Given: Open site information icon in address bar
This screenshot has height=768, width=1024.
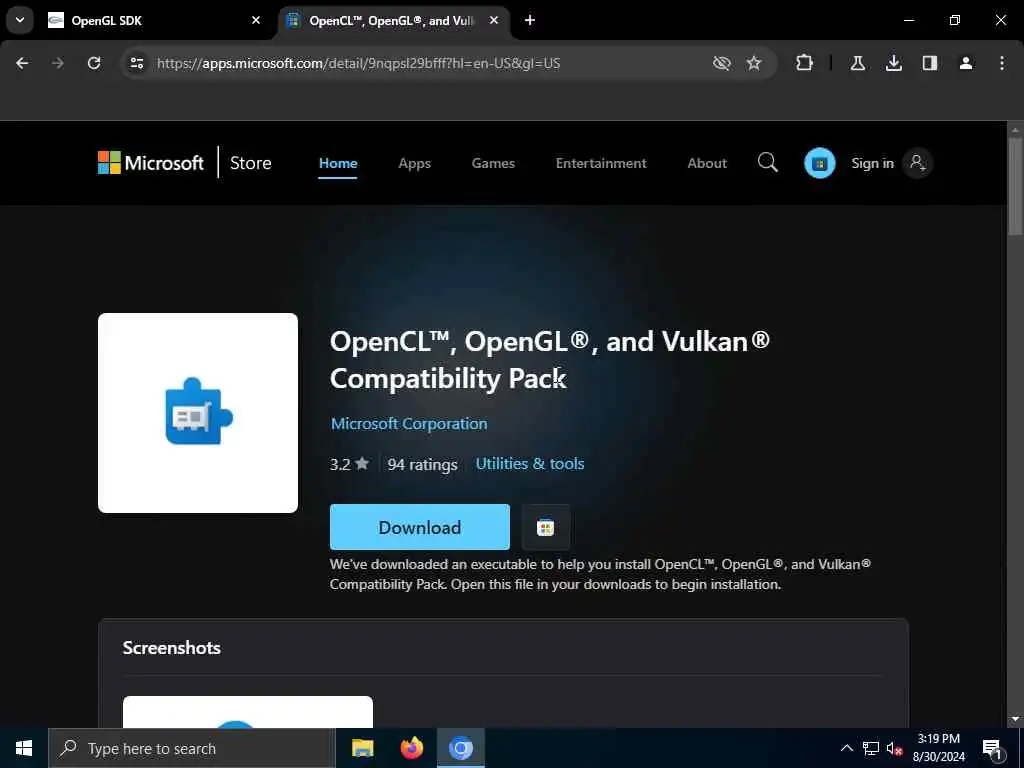Looking at the screenshot, I should [x=136, y=63].
